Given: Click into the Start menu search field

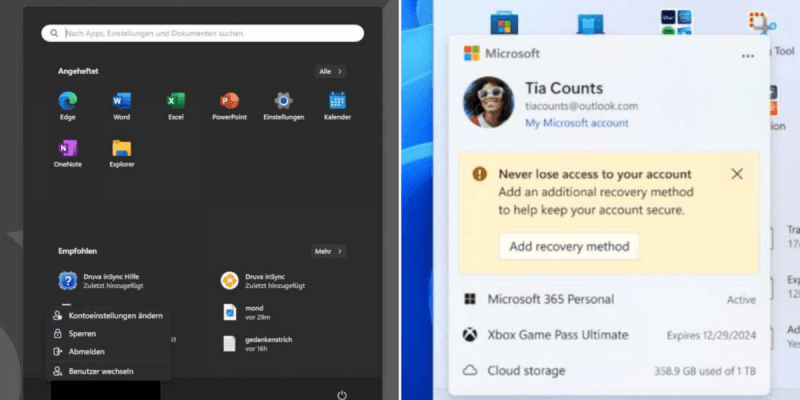Looking at the screenshot, I should tap(203, 34).
